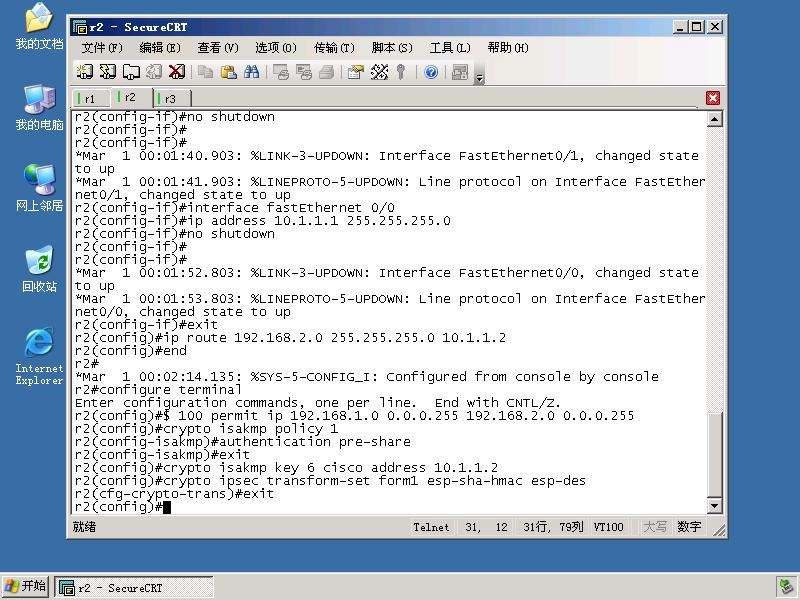Click the SecureCRT title bar system icon

80,27
